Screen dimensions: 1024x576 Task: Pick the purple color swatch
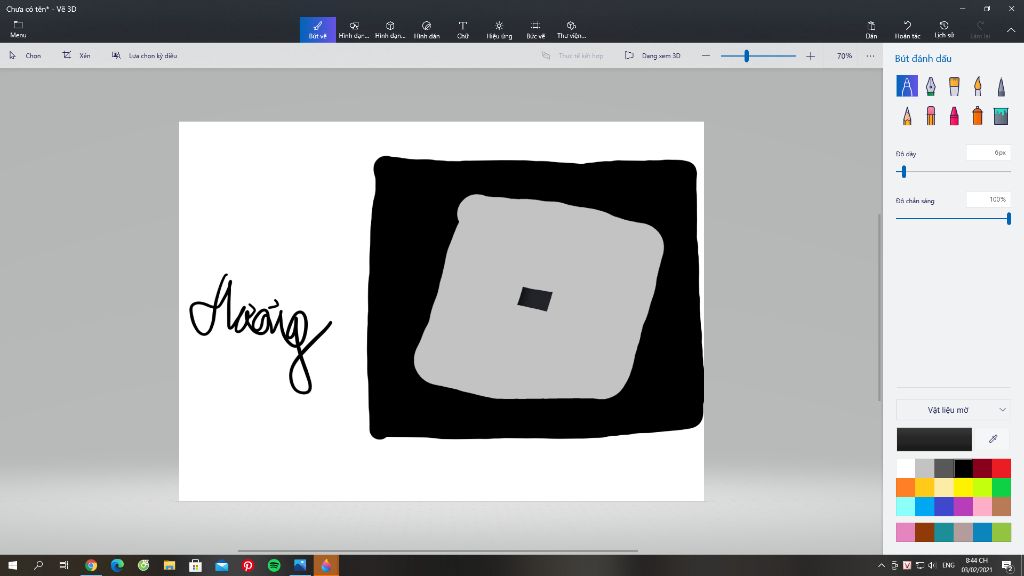coord(963,506)
